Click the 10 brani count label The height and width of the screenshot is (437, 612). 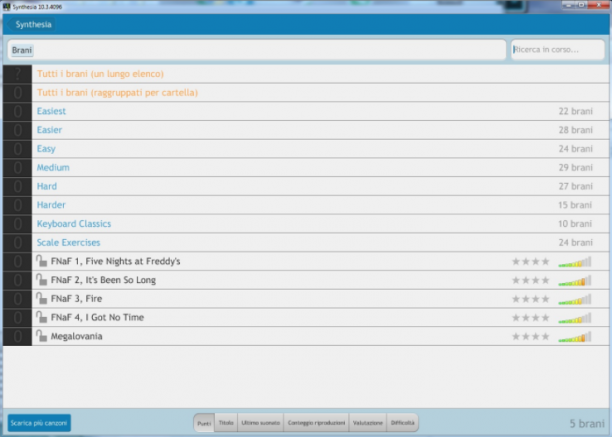point(575,224)
